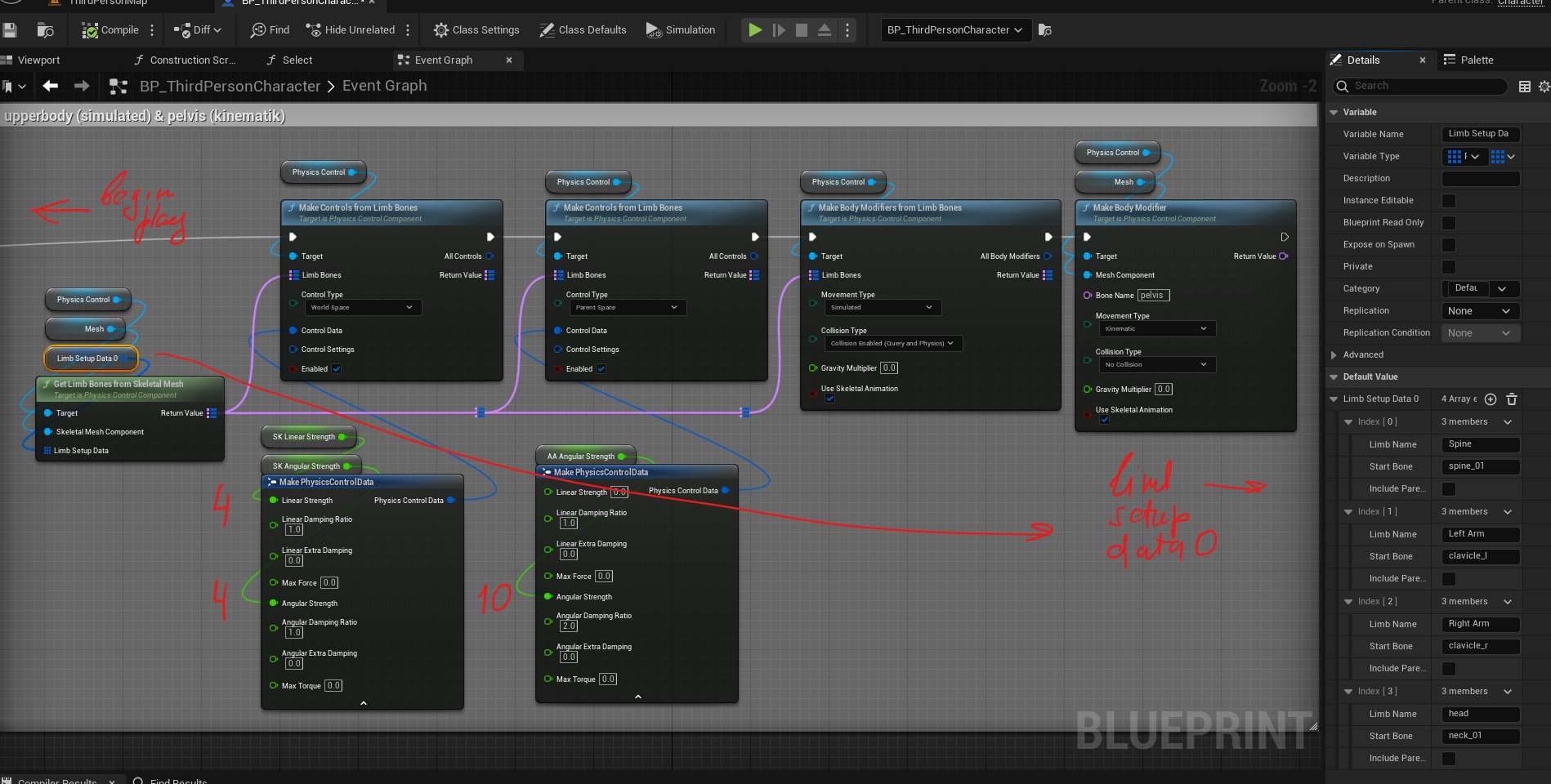Click the Bone Name pelvis input field
Screen dimensions: 1551x784
click(1153, 295)
